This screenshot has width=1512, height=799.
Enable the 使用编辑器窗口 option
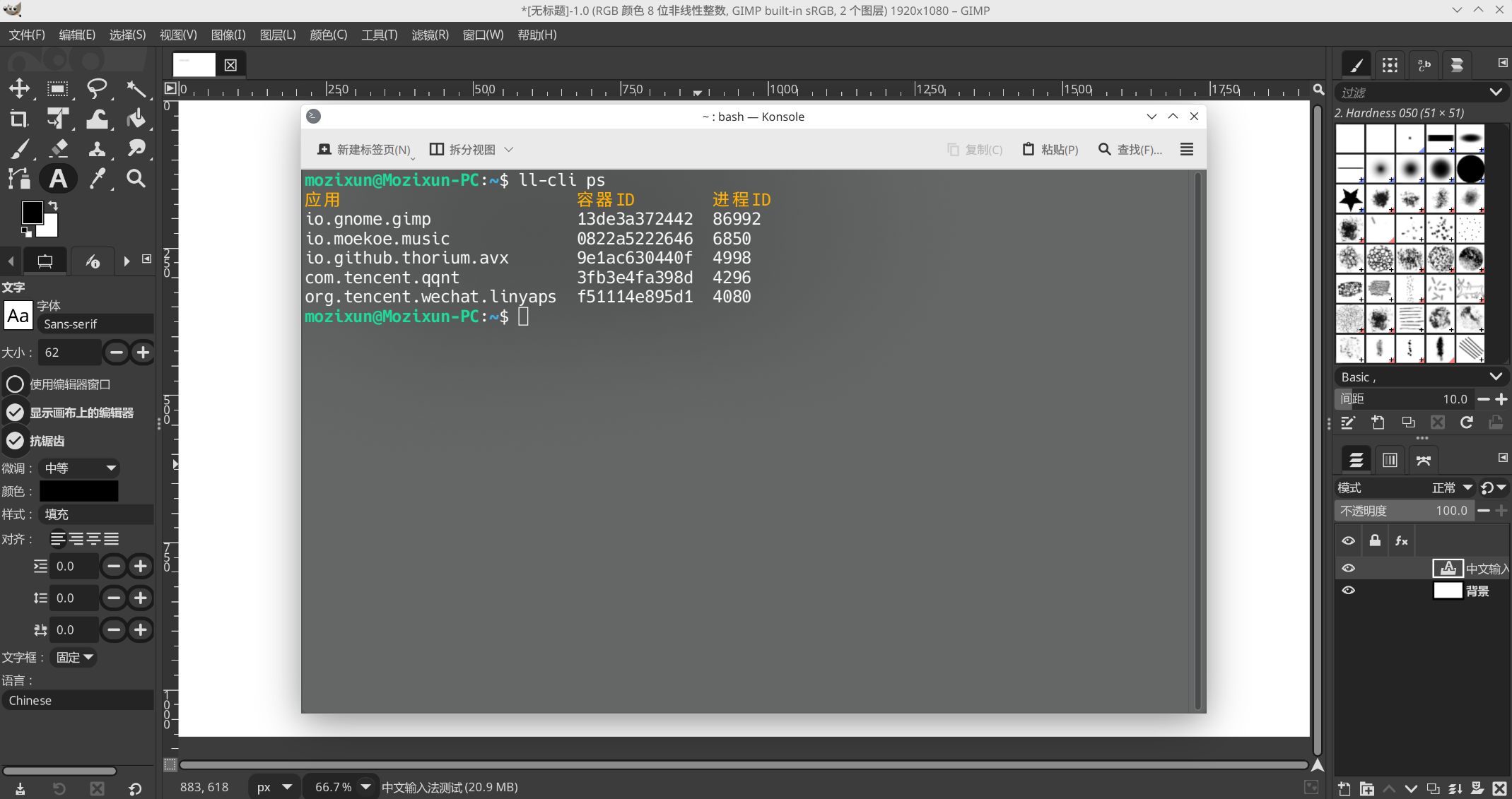[x=15, y=384]
